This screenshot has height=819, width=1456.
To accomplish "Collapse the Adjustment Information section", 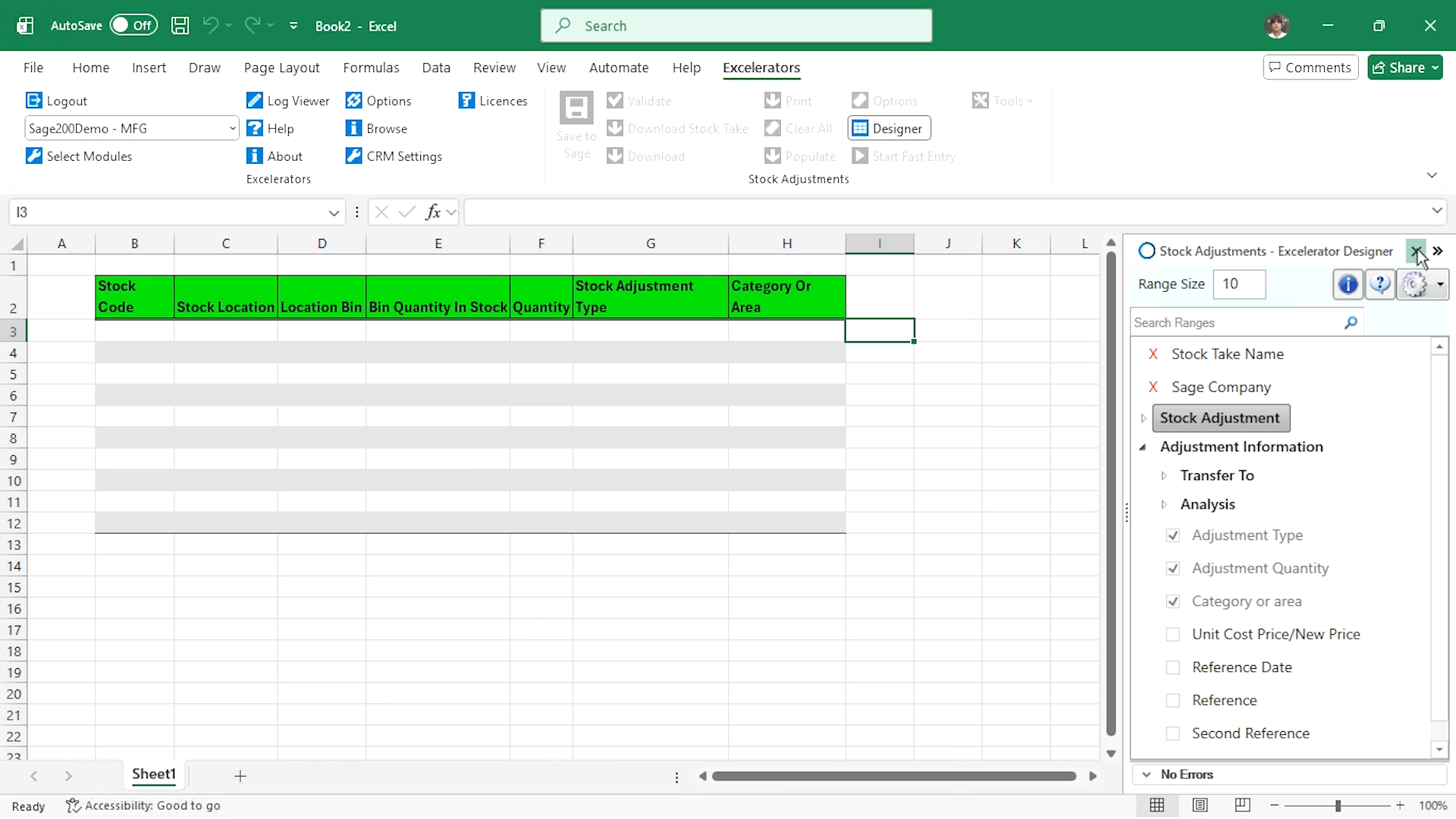I will click(x=1144, y=447).
